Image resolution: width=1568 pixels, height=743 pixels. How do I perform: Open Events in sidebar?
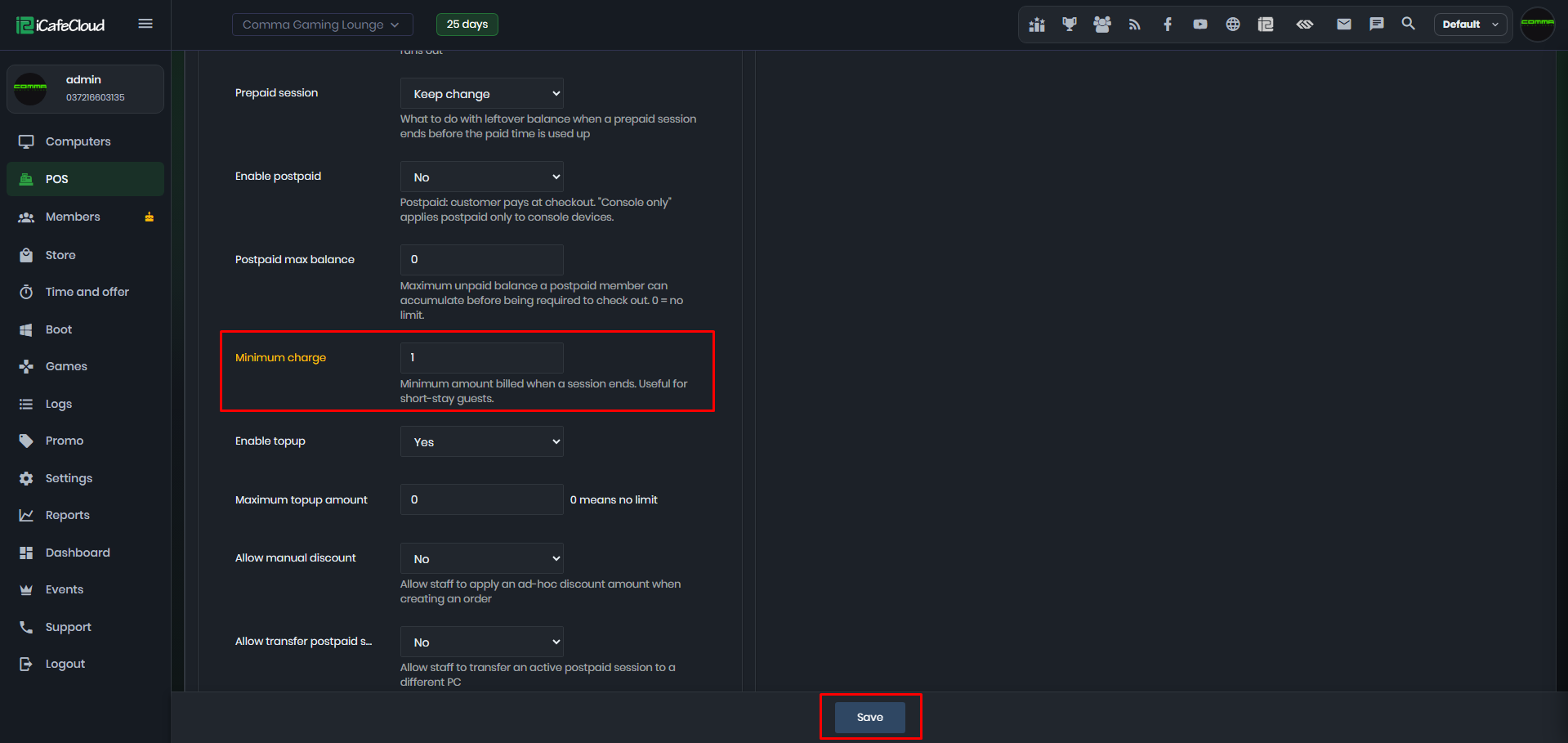pos(85,589)
